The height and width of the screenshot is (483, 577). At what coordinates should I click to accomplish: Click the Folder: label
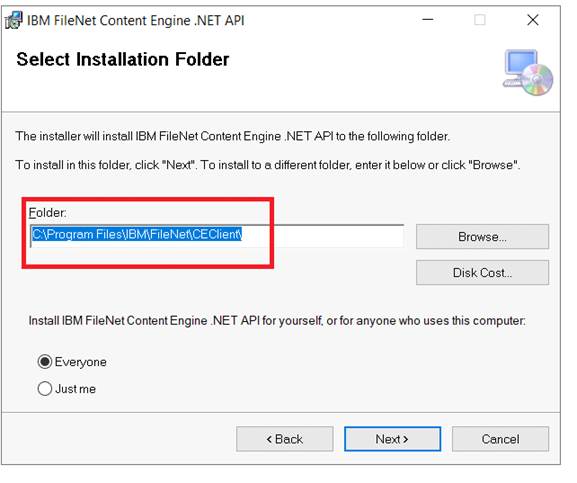coord(47,213)
